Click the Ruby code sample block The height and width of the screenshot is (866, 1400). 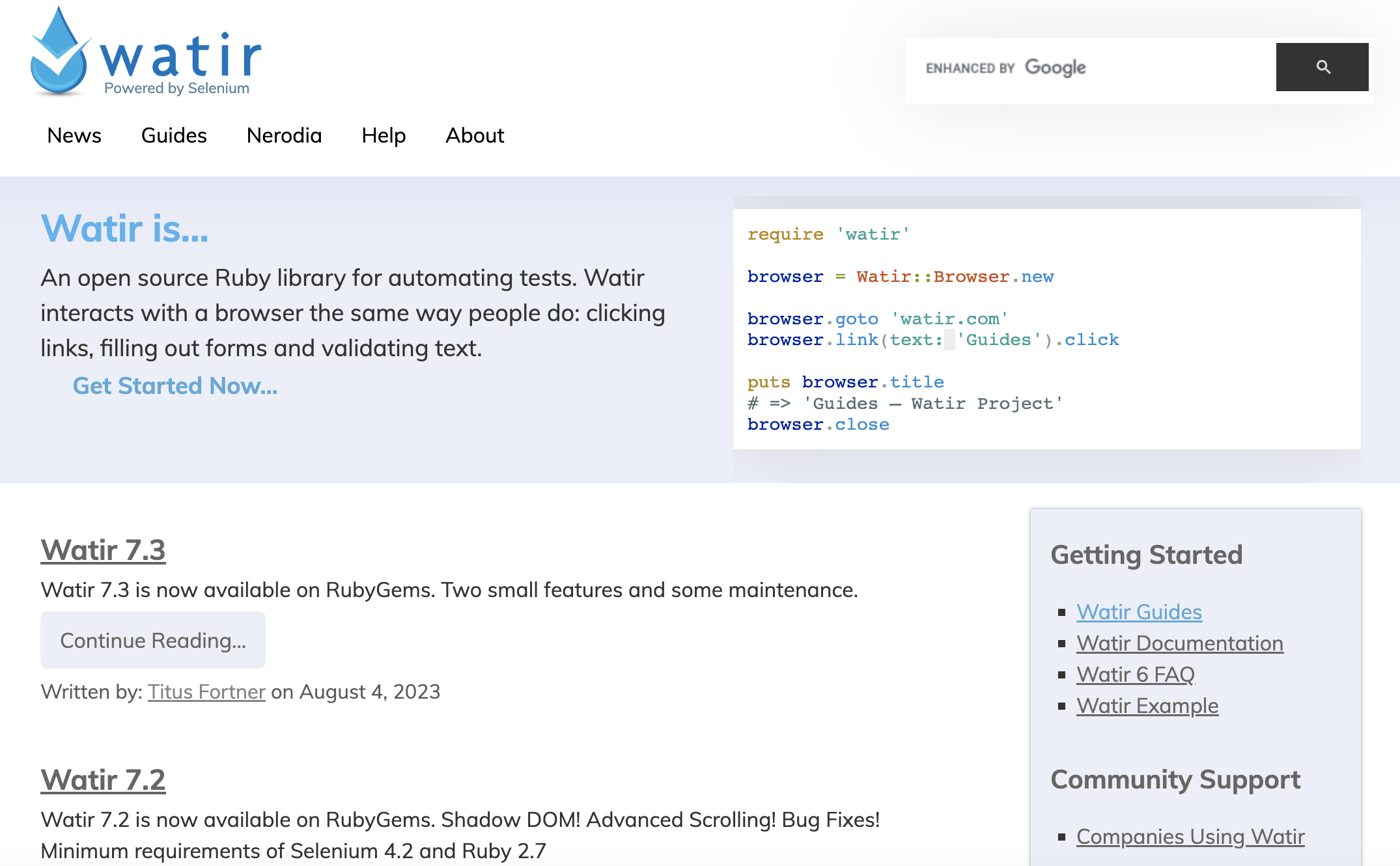tap(1046, 329)
